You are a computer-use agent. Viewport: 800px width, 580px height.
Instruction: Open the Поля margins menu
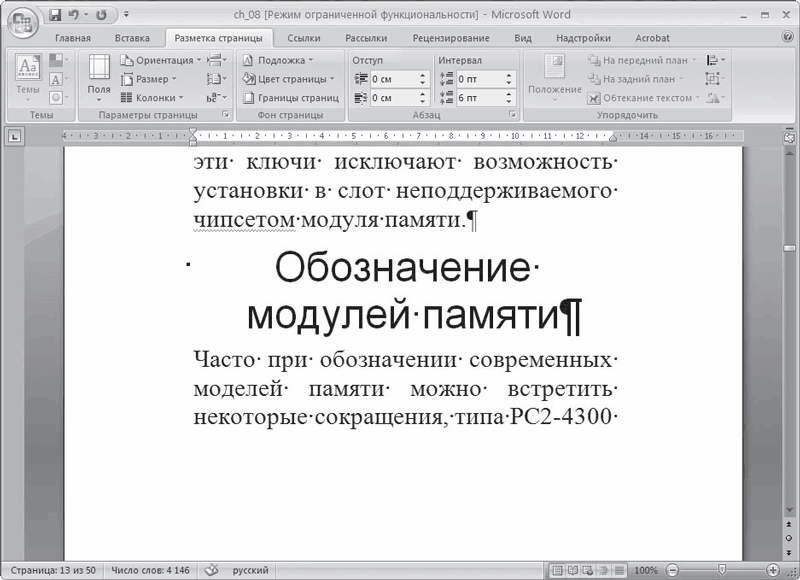click(99, 78)
